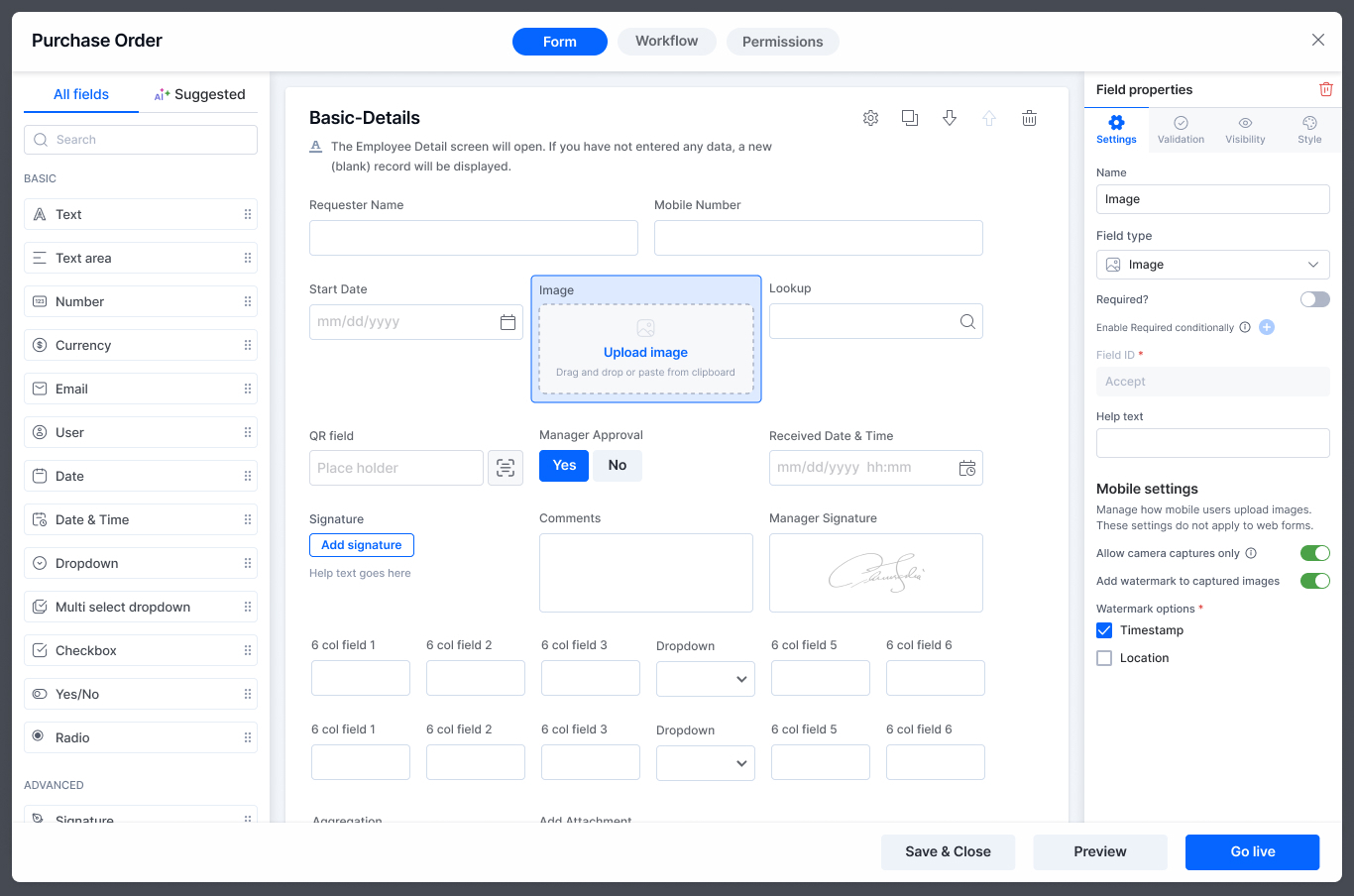
Task: Toggle the Required? switch
Action: [1314, 299]
